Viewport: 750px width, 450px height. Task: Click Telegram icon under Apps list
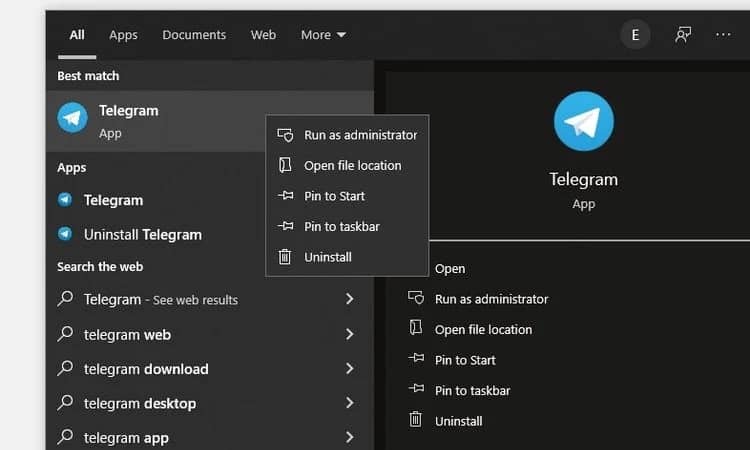pyautogui.click(x=65, y=199)
